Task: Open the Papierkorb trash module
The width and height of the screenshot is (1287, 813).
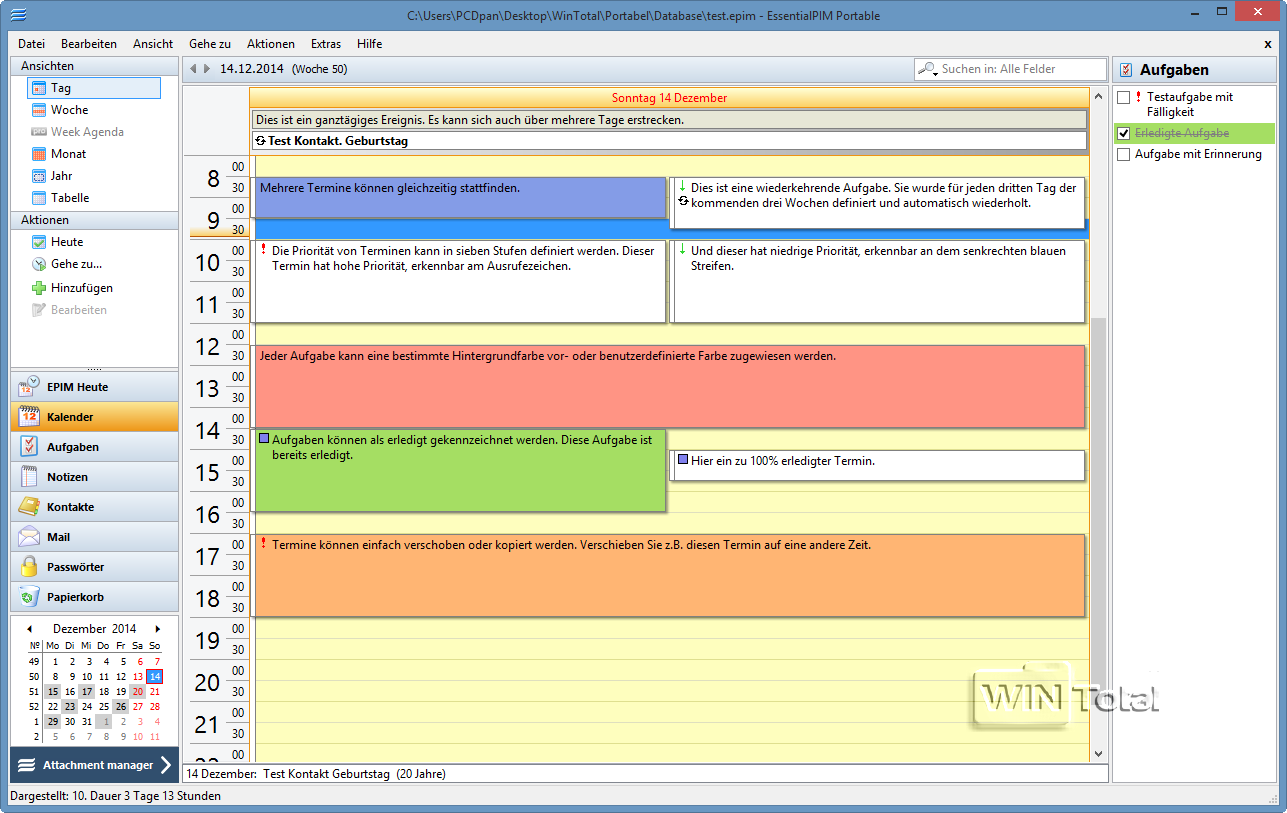Action: [x=94, y=597]
